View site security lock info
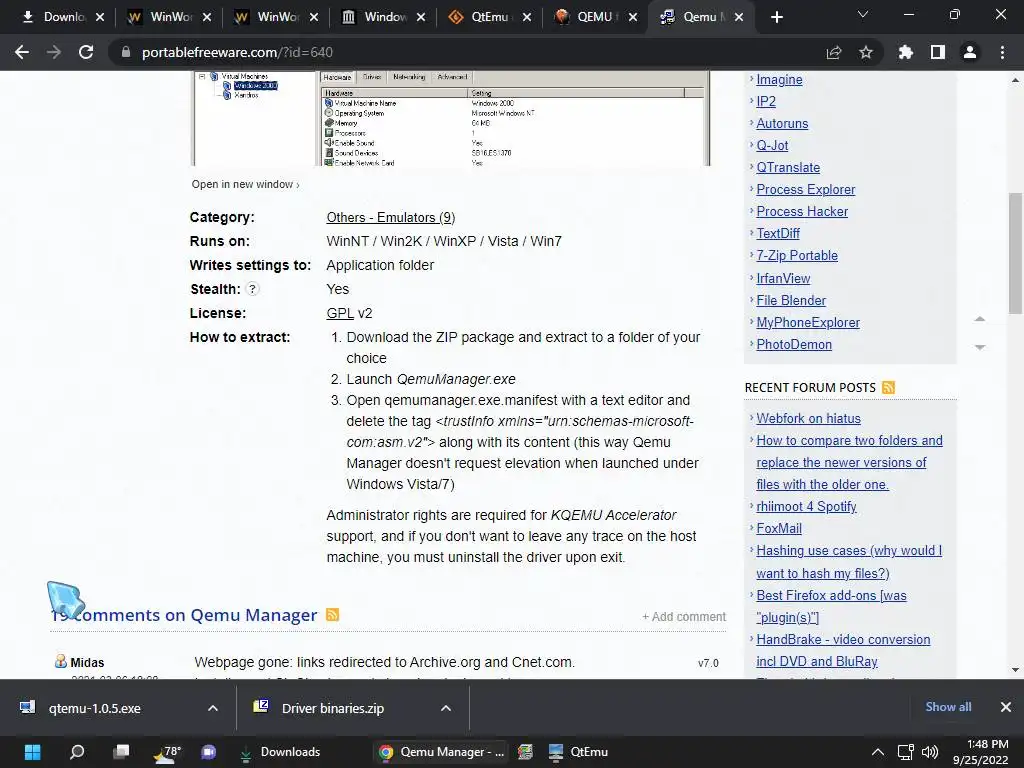 [126, 52]
